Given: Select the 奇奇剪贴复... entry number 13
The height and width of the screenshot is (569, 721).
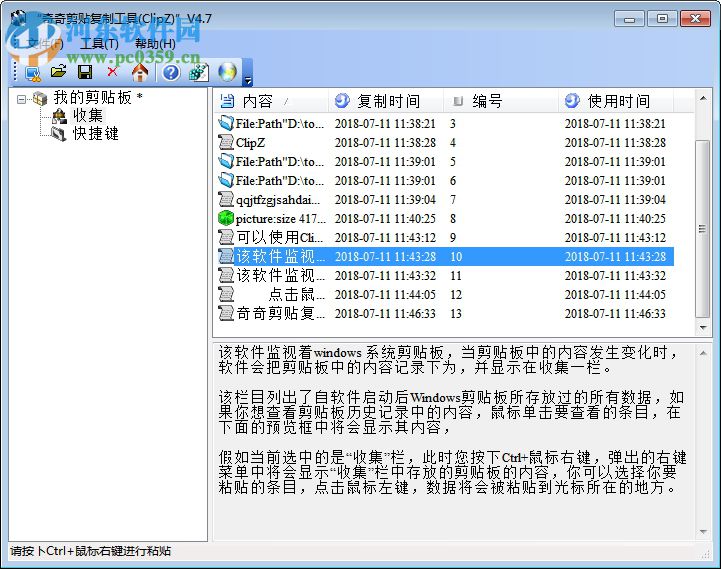Looking at the screenshot, I should tap(280, 313).
